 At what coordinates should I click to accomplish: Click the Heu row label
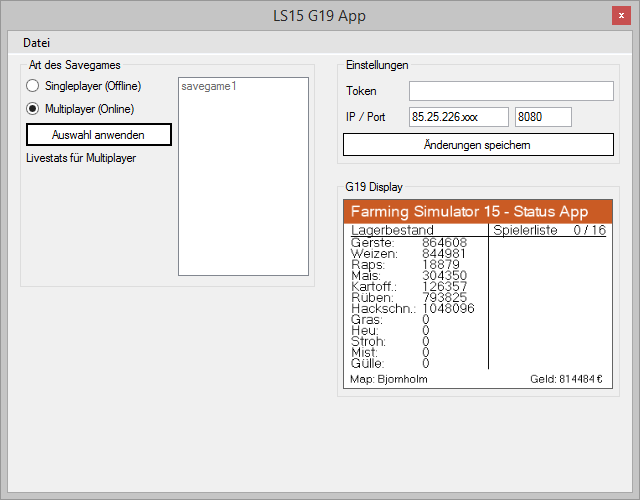click(364, 331)
